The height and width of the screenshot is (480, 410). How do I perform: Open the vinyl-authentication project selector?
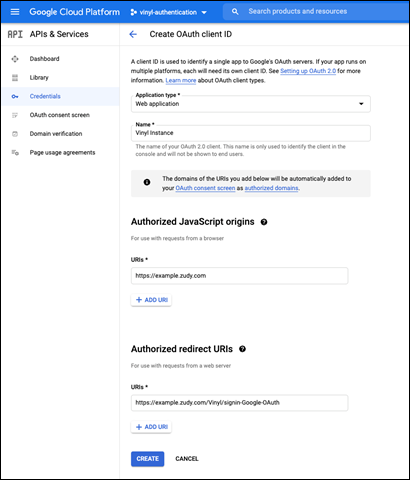pyautogui.click(x=169, y=12)
